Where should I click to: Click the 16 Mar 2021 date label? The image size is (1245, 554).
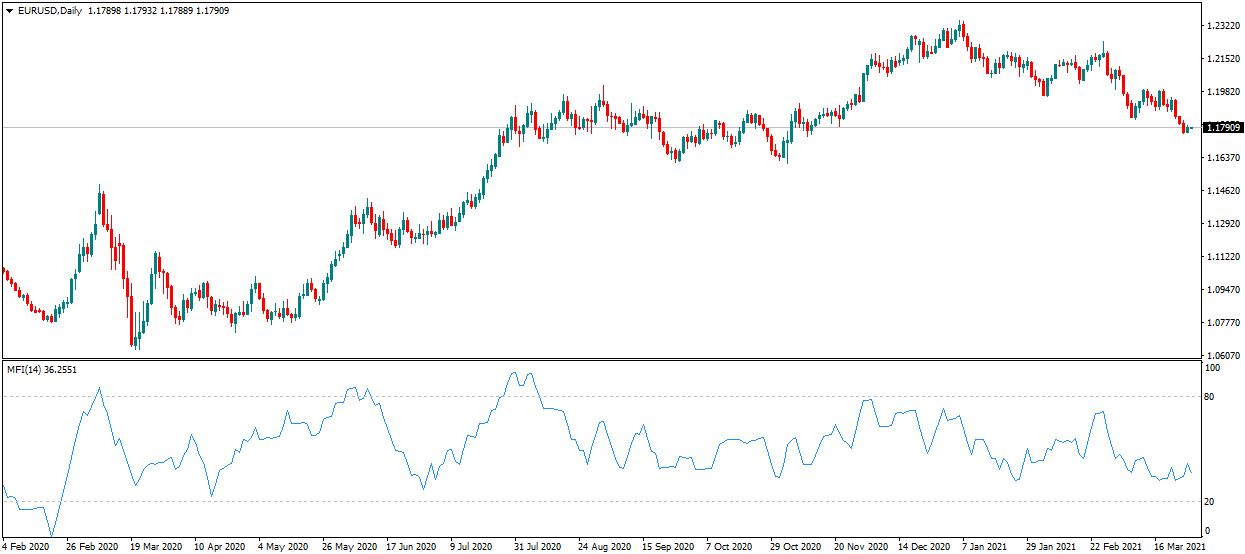point(1179,547)
